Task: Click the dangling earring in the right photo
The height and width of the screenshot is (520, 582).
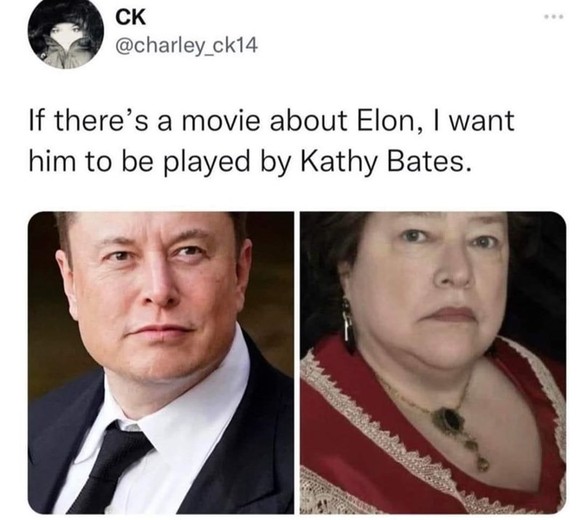Action: (x=347, y=322)
